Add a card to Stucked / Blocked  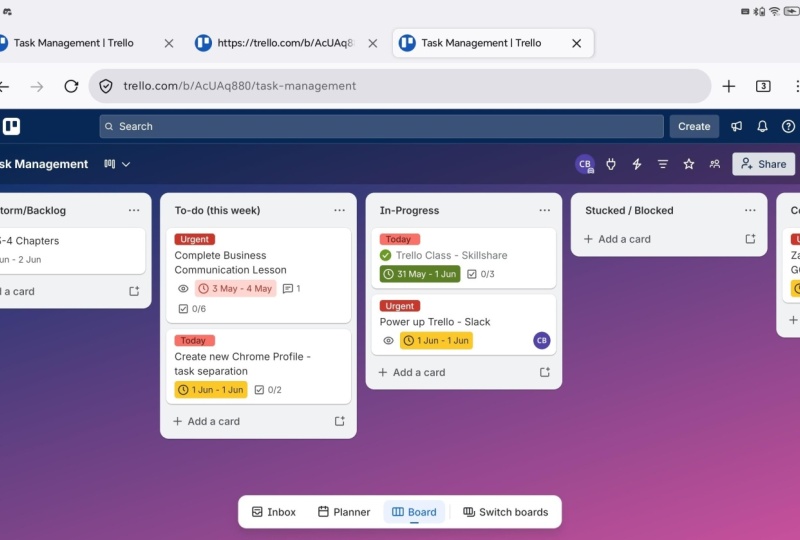click(617, 239)
